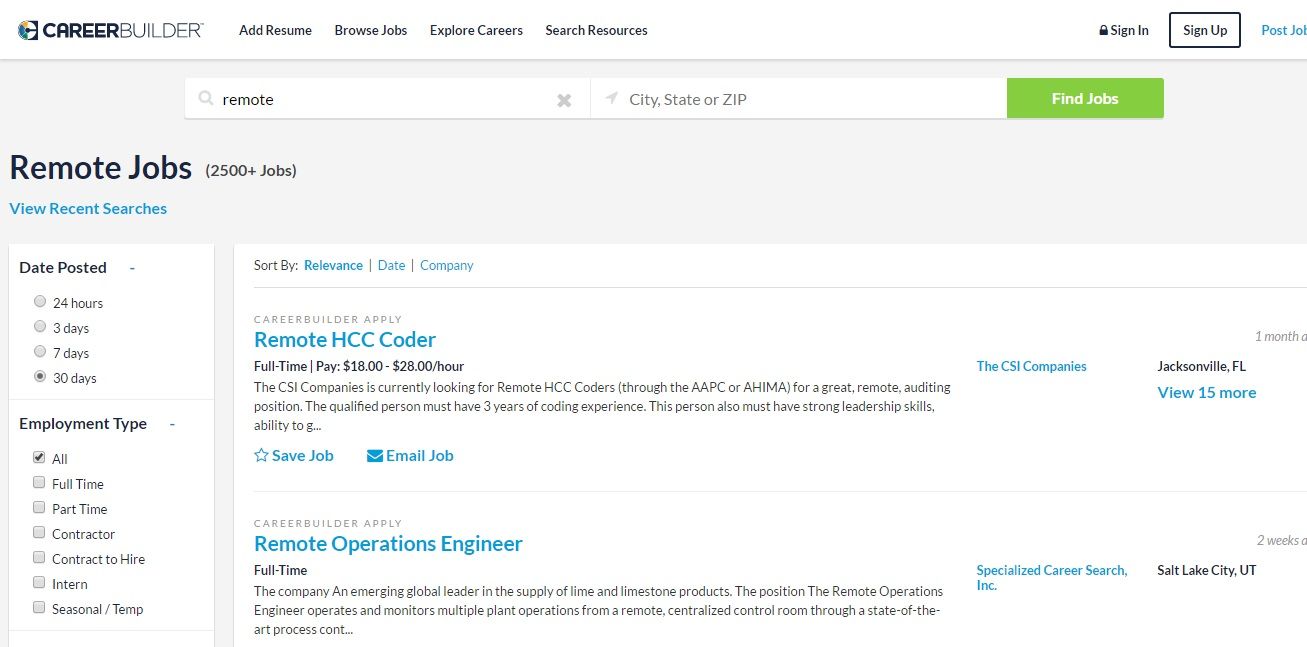Screen dimensions: 1307x647
Task: Click the location arrow icon
Action: click(x=612, y=98)
